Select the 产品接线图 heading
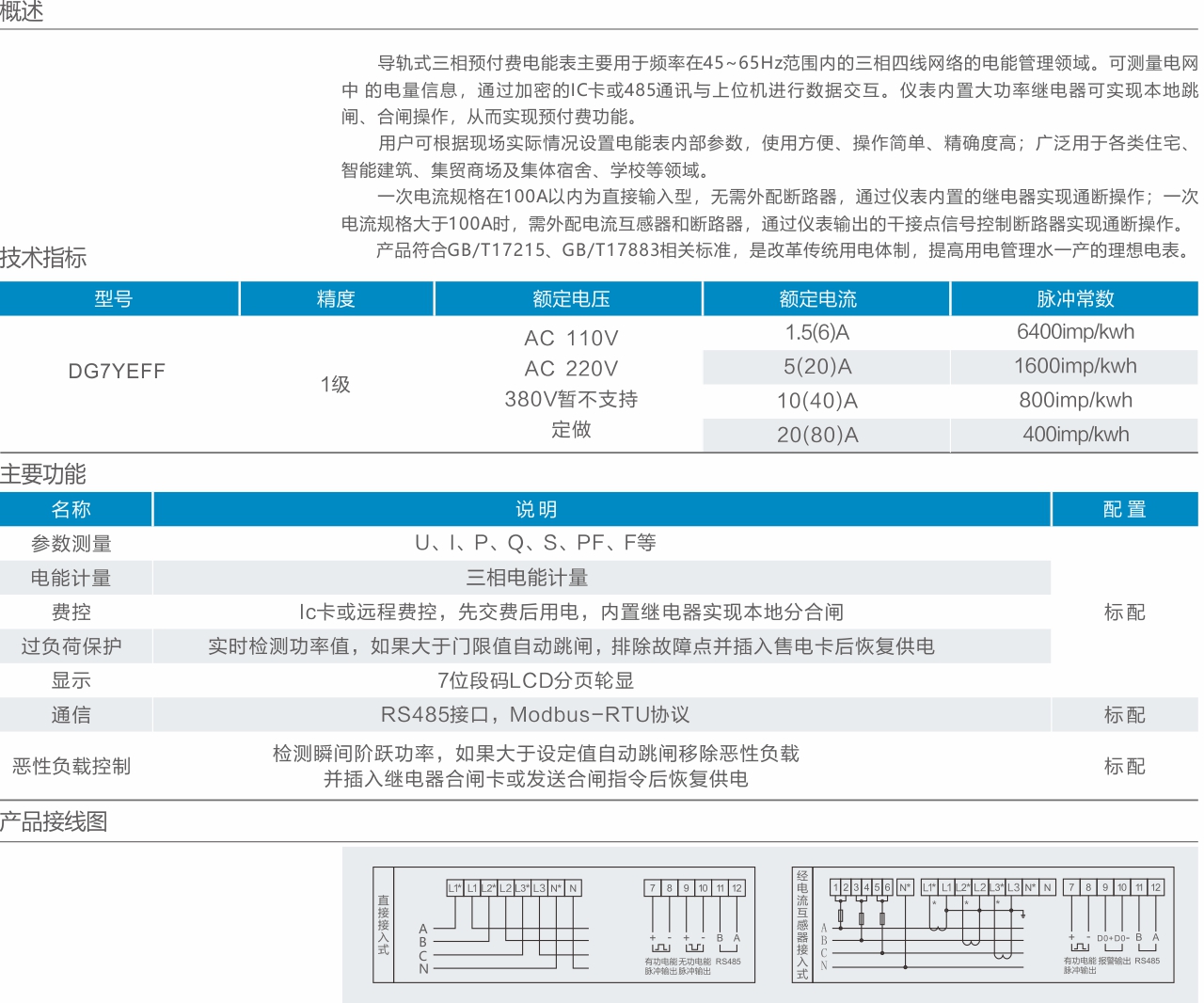1204x1003 pixels. point(54,821)
